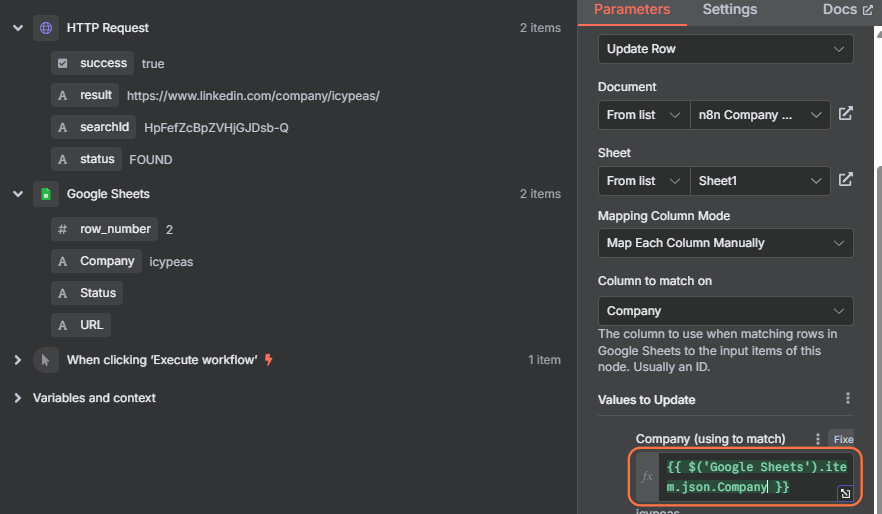The width and height of the screenshot is (882, 514).
Task: Switch Company field to Fixed mode
Action: [842, 439]
